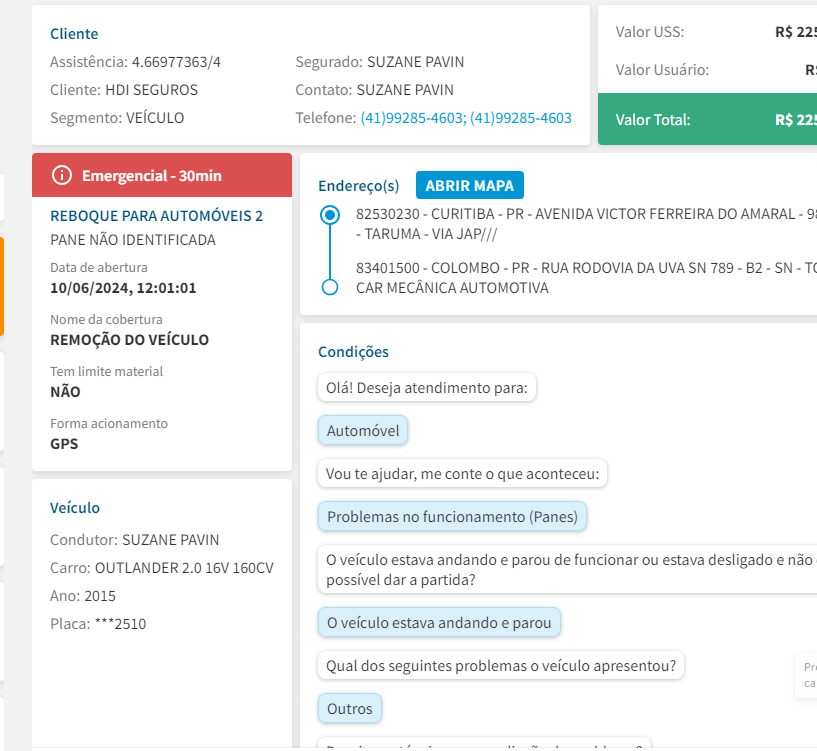Click the REMOÇÃO DO VEÍCULO coverage name

tap(129, 340)
